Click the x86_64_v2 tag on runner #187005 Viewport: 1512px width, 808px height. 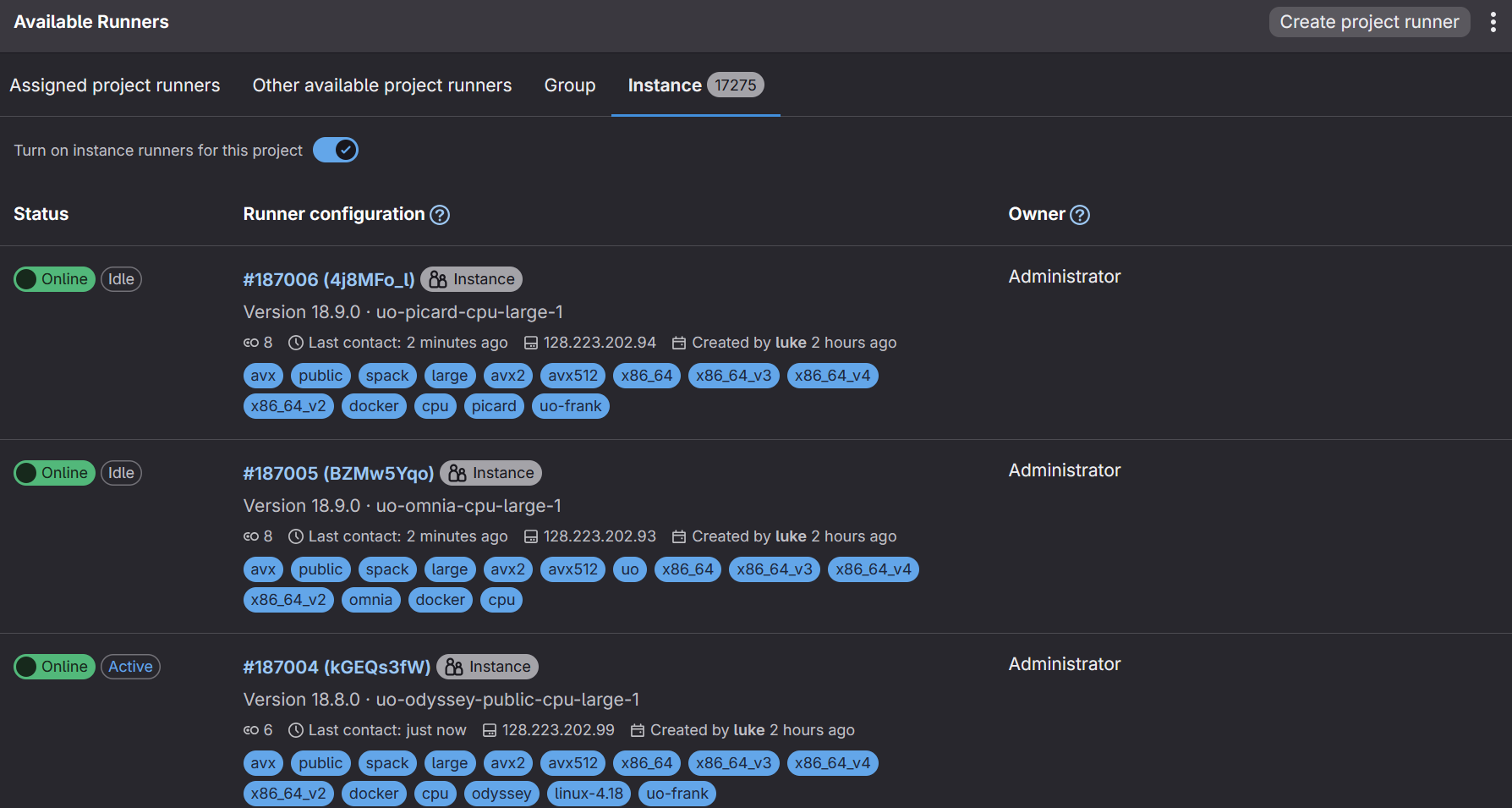(288, 600)
